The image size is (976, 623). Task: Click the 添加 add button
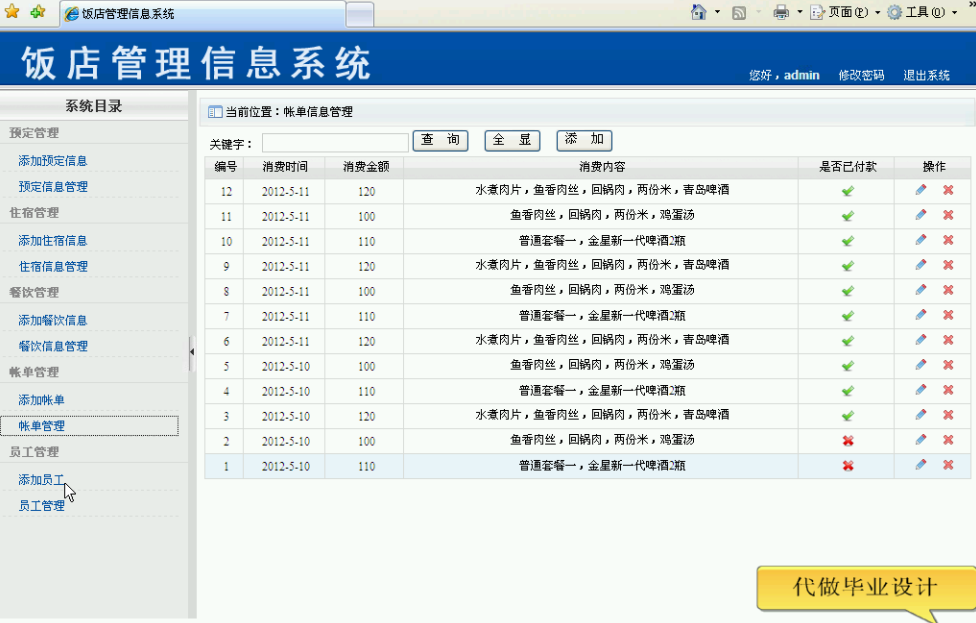(584, 140)
